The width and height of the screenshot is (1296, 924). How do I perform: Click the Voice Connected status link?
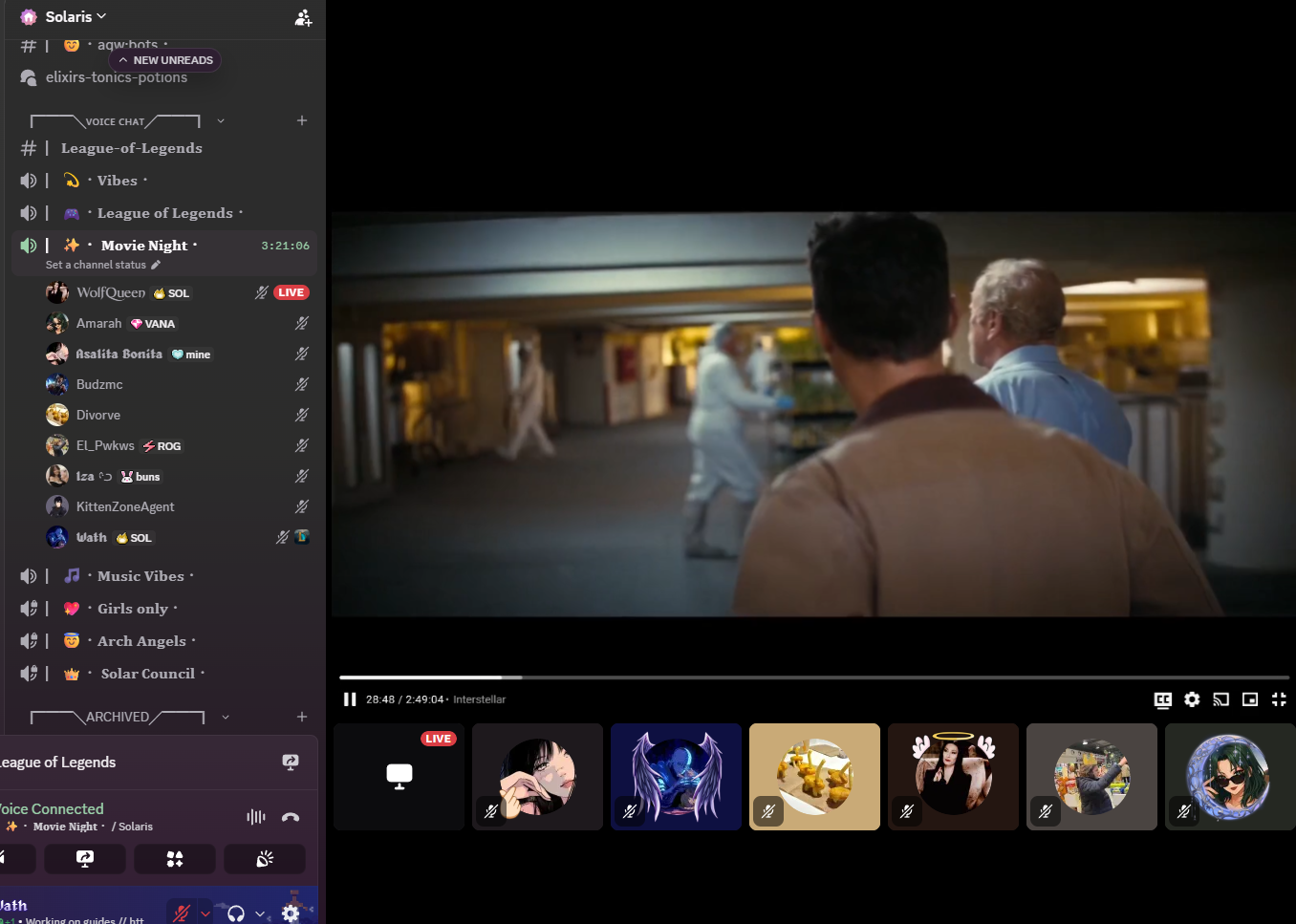click(x=52, y=808)
